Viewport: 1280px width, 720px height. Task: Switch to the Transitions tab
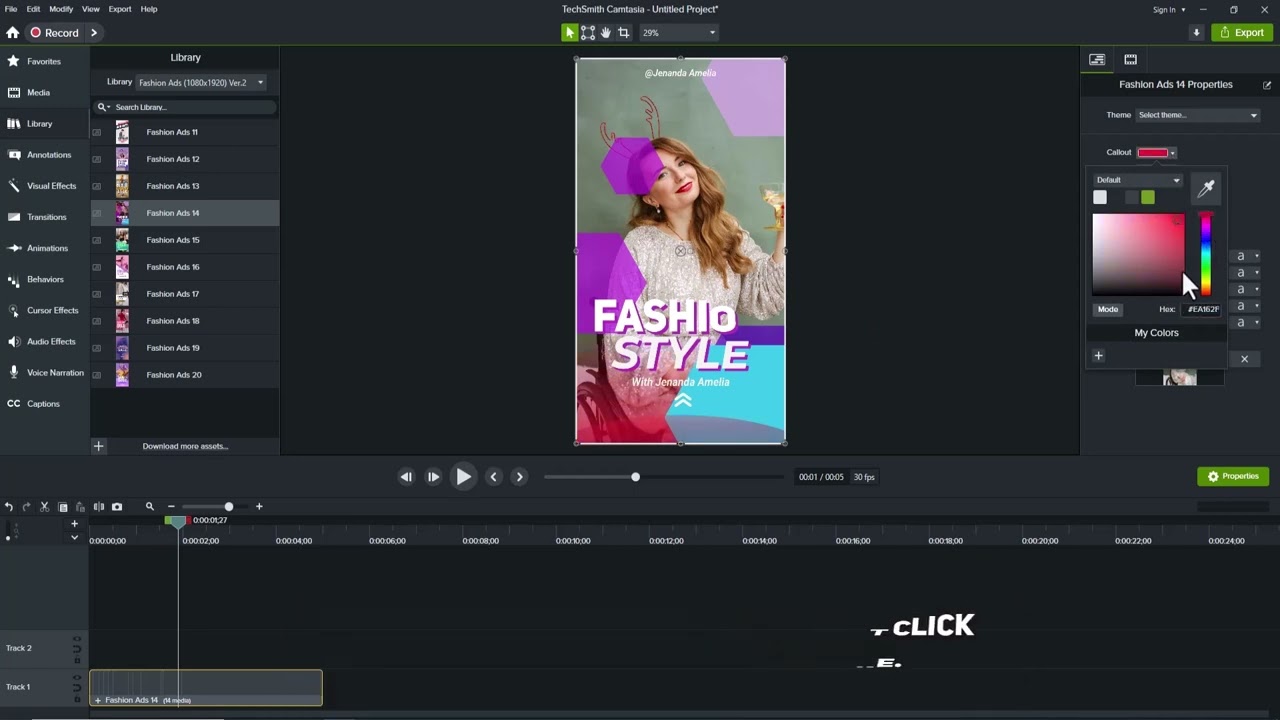click(45, 217)
